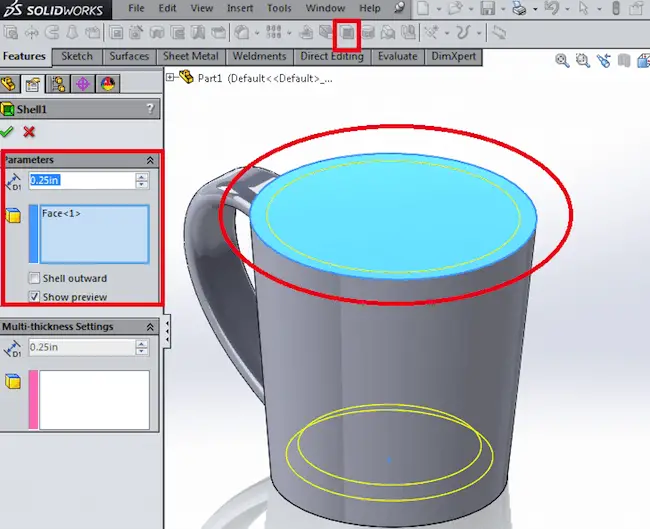Open the dropdown arrow next to Undo
This screenshot has width=650, height=529.
(567, 9)
